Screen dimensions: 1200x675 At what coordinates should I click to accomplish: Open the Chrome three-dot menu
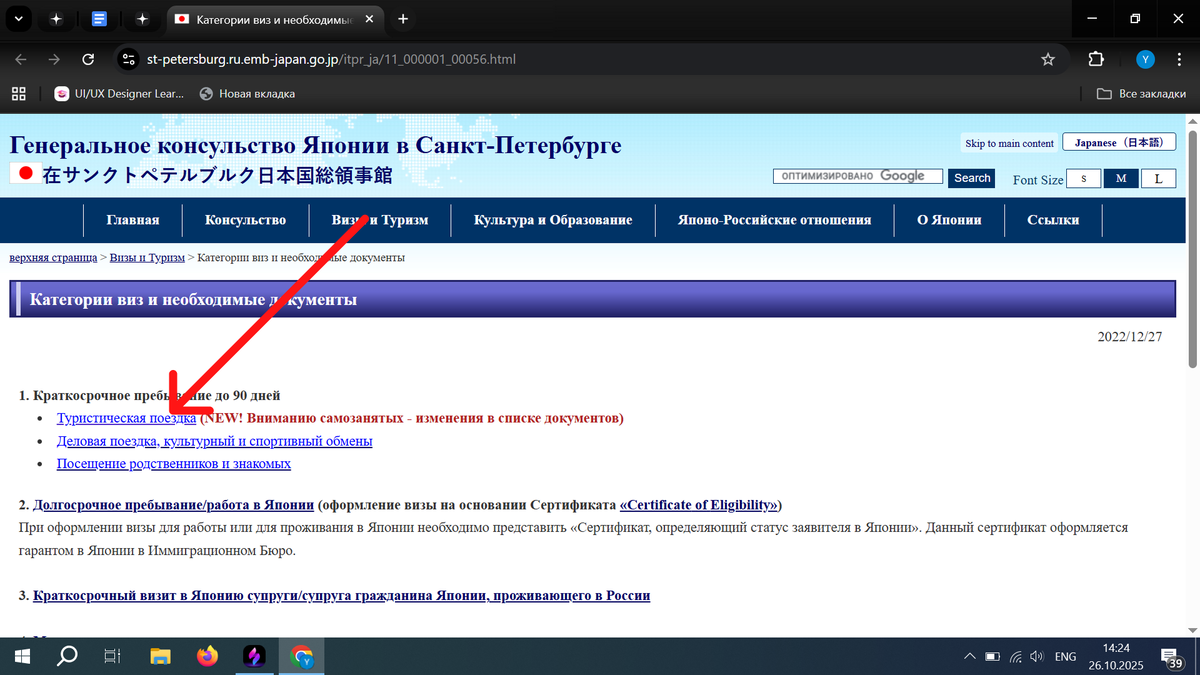tap(1179, 59)
